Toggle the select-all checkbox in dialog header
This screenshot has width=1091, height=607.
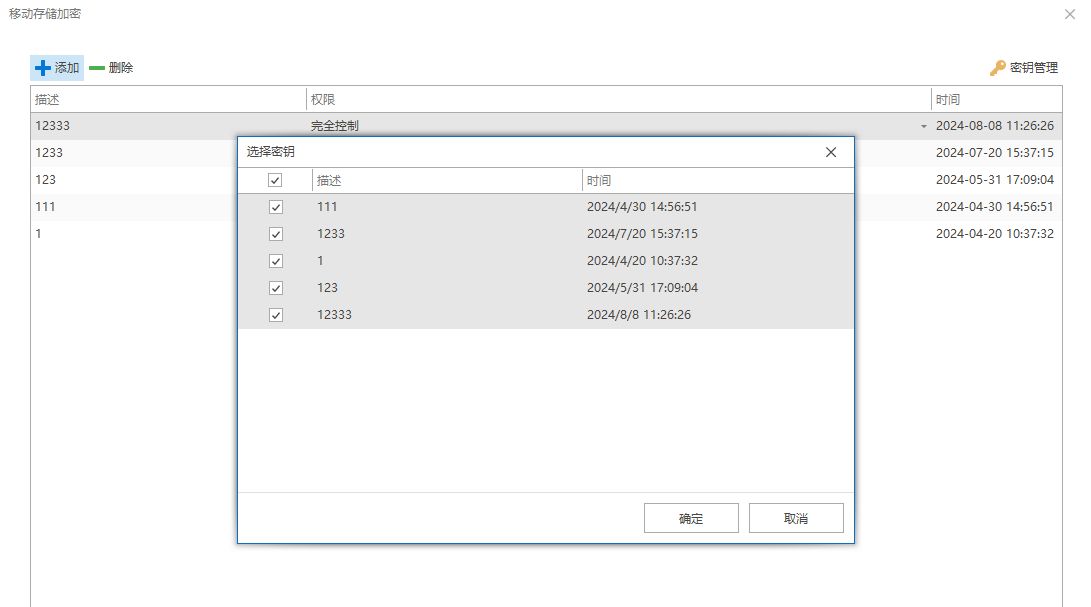click(x=275, y=180)
